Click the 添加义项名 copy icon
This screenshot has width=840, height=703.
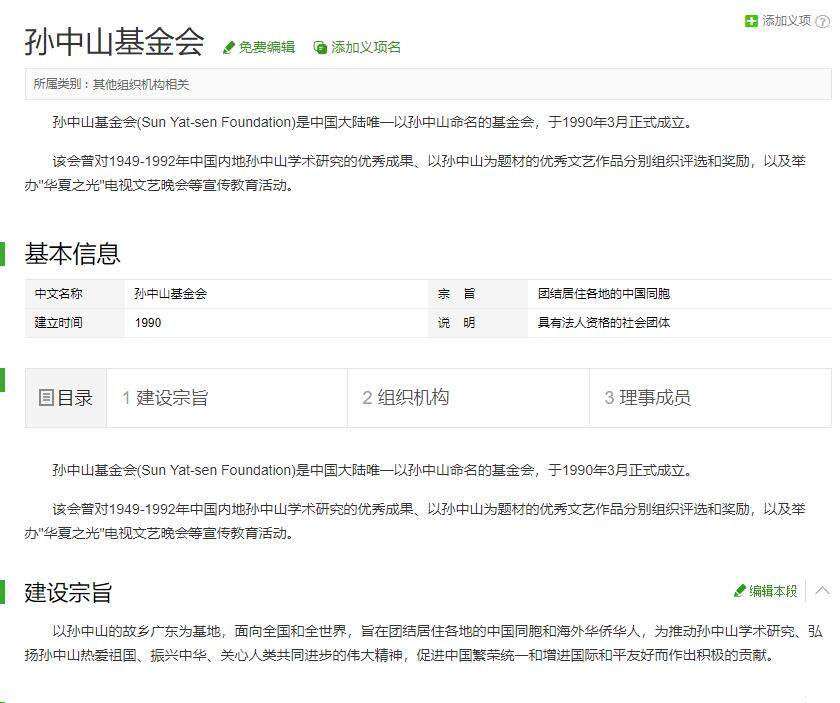(x=320, y=48)
